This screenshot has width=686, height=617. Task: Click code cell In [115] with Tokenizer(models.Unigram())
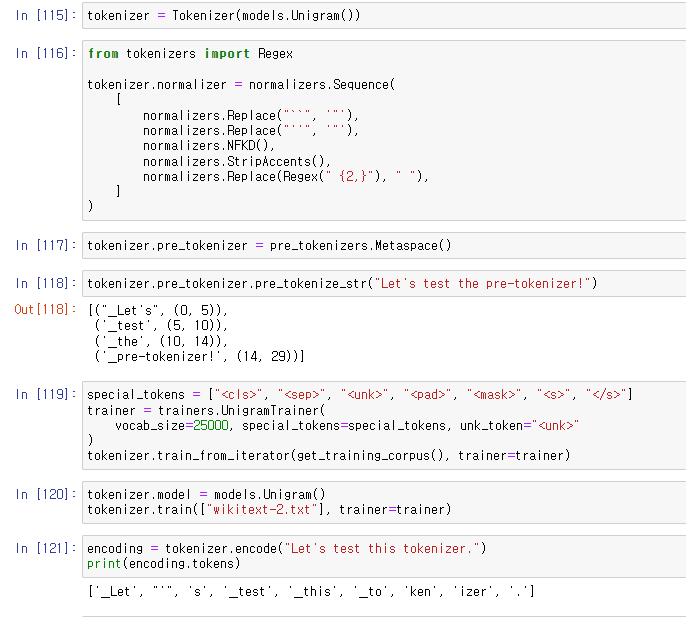click(384, 15)
